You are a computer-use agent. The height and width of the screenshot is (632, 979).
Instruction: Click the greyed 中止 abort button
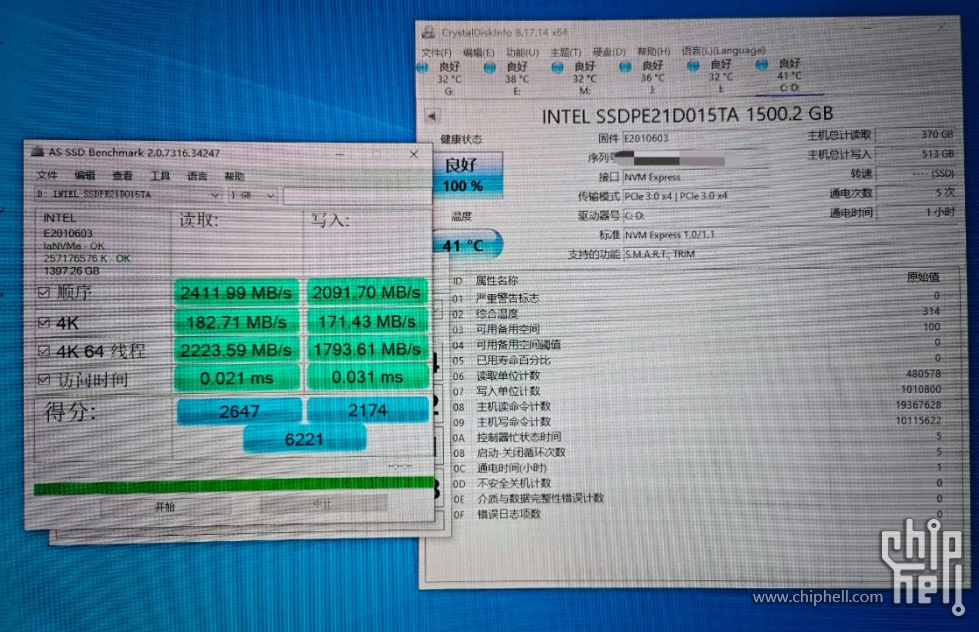pos(323,503)
